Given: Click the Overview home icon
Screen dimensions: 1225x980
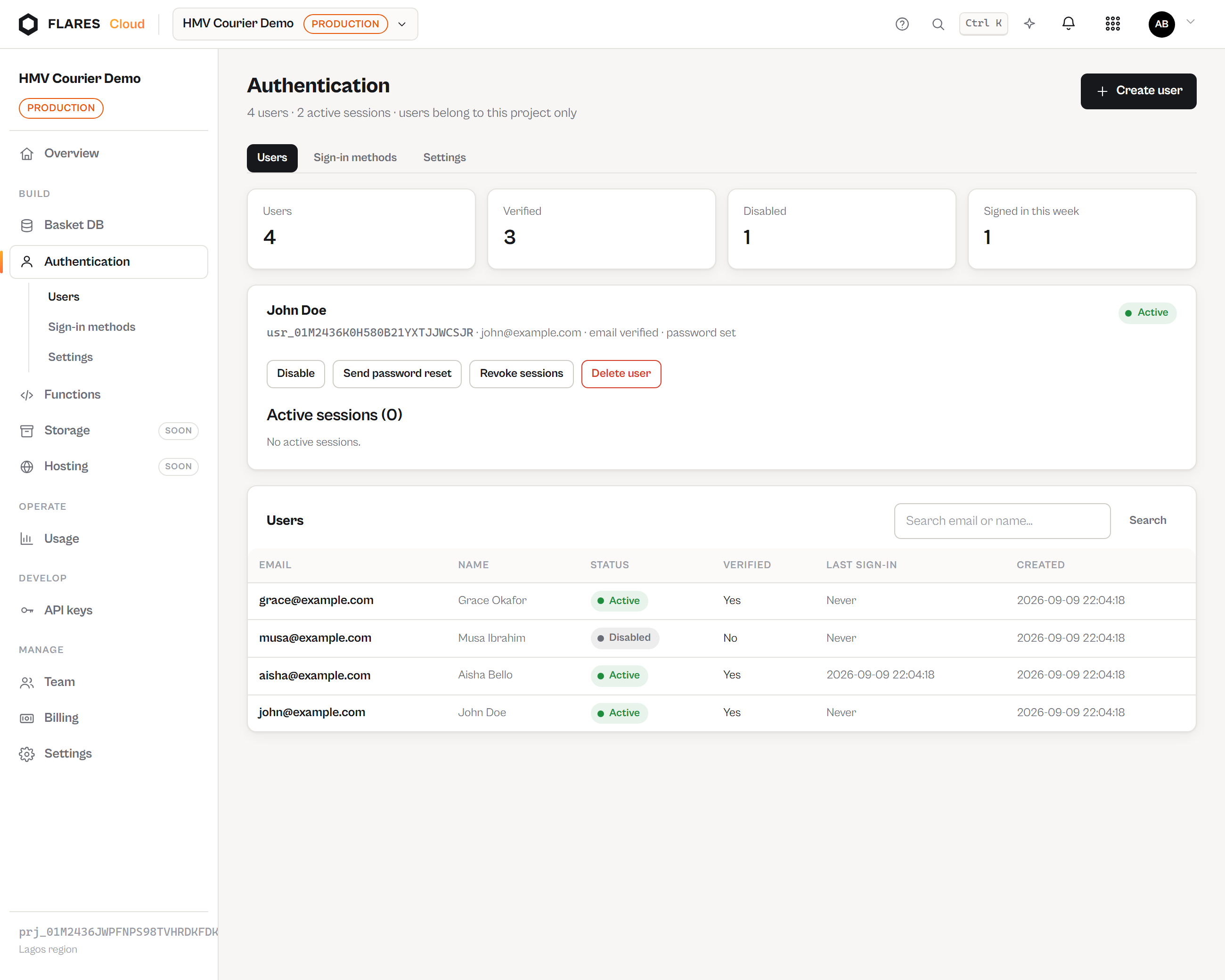Looking at the screenshot, I should tap(27, 154).
